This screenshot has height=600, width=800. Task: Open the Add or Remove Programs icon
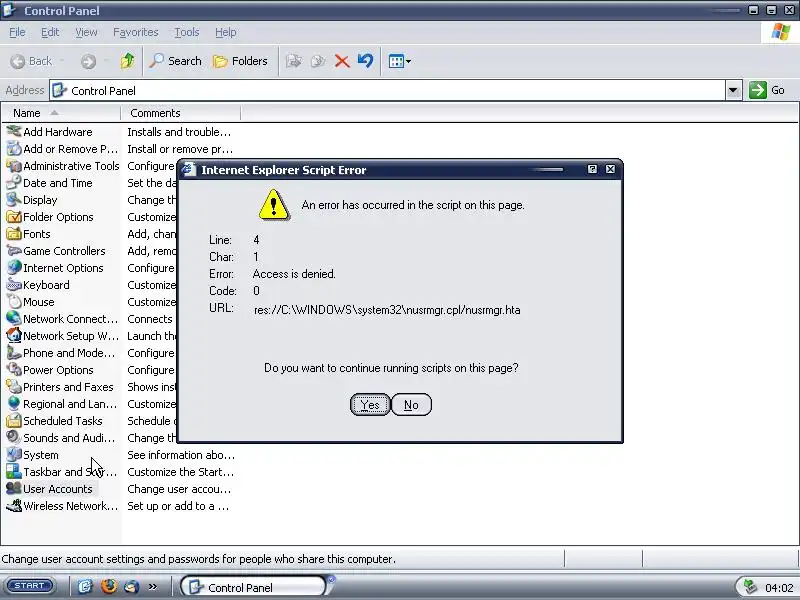[14, 148]
